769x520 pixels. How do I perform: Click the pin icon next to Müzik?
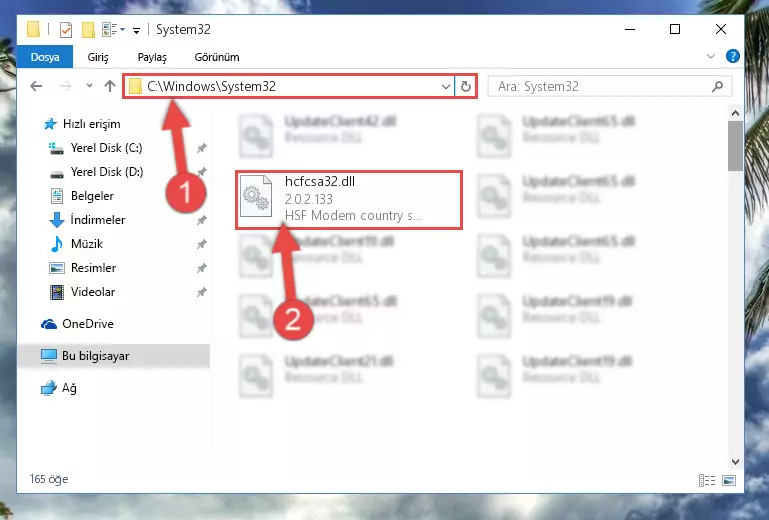click(202, 244)
